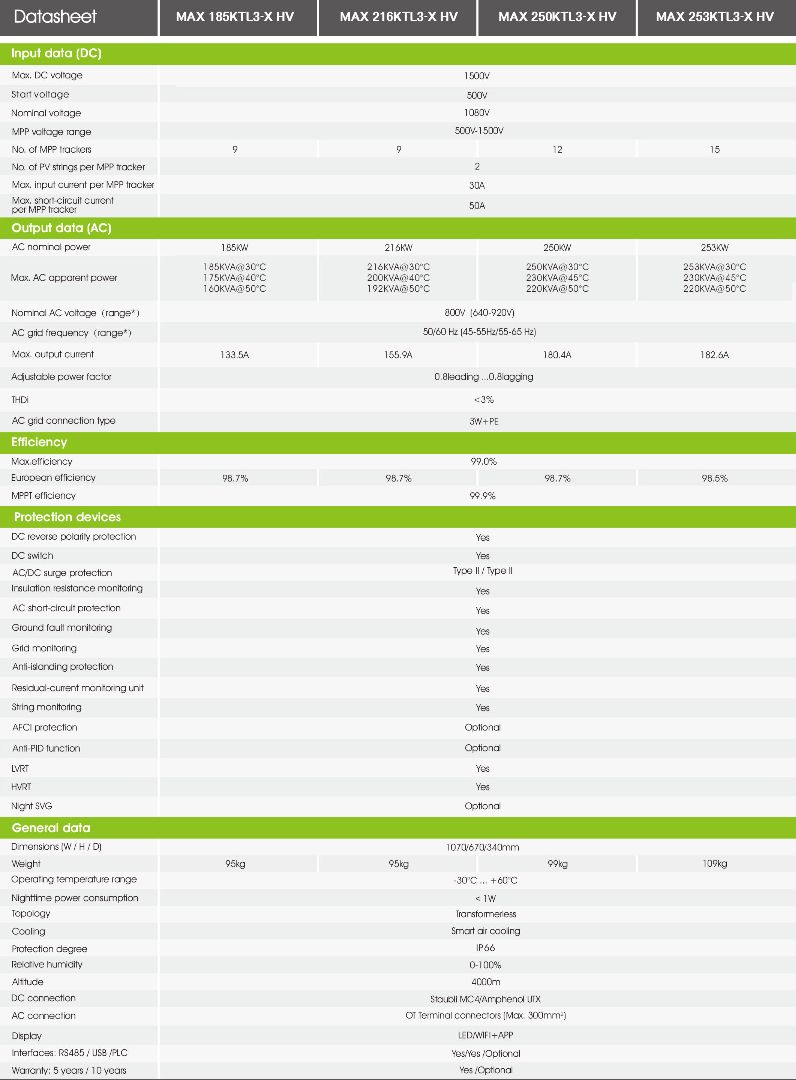Click MPP tracker count 12
The image size is (796, 1080).
click(557, 149)
